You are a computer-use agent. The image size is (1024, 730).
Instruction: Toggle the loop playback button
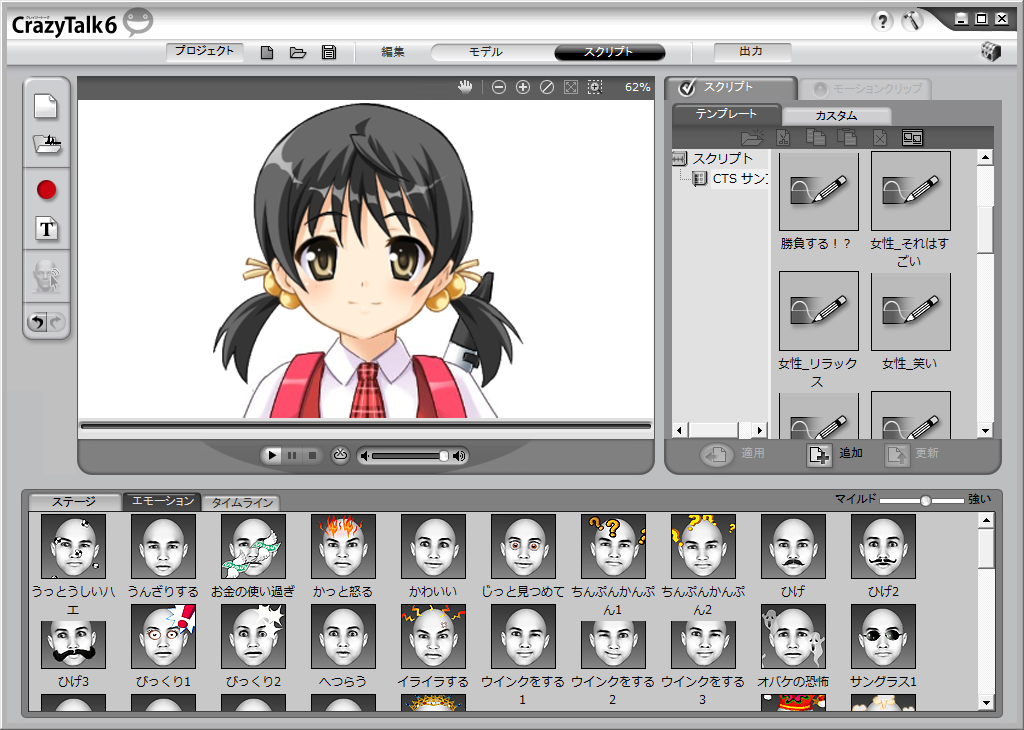340,454
